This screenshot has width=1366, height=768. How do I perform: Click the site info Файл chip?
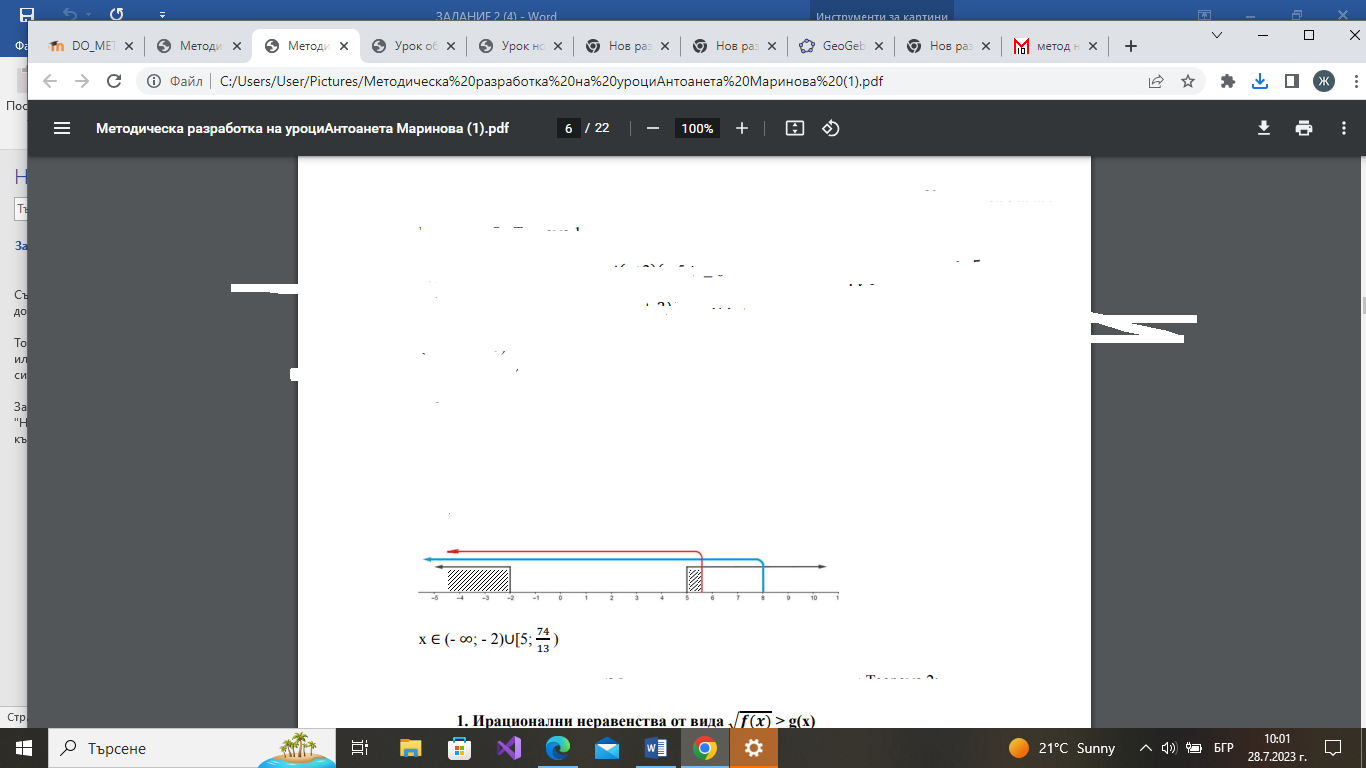coord(176,82)
